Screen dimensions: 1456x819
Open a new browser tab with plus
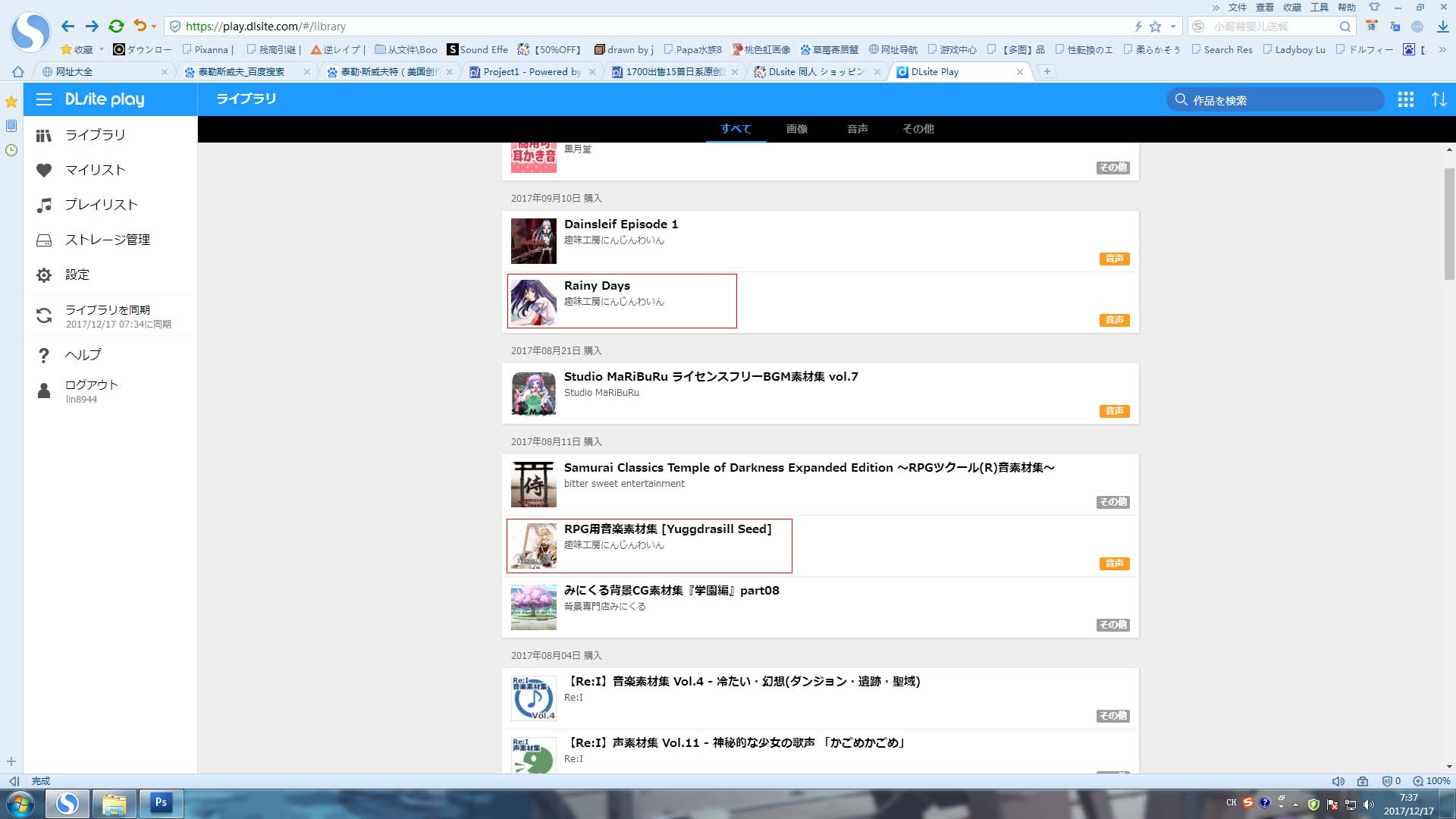[1046, 71]
